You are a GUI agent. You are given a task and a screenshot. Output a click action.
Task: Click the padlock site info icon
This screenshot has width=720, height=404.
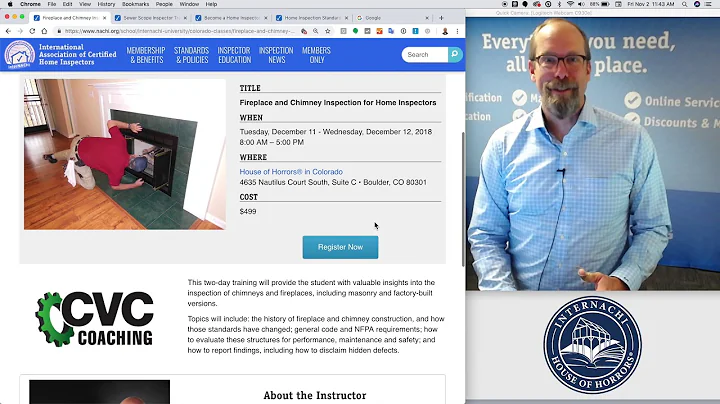(x=59, y=31)
